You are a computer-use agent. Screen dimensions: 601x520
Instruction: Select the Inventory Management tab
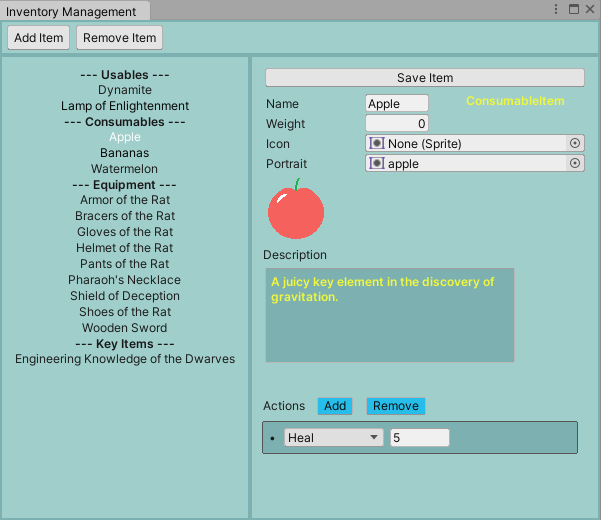coord(72,12)
